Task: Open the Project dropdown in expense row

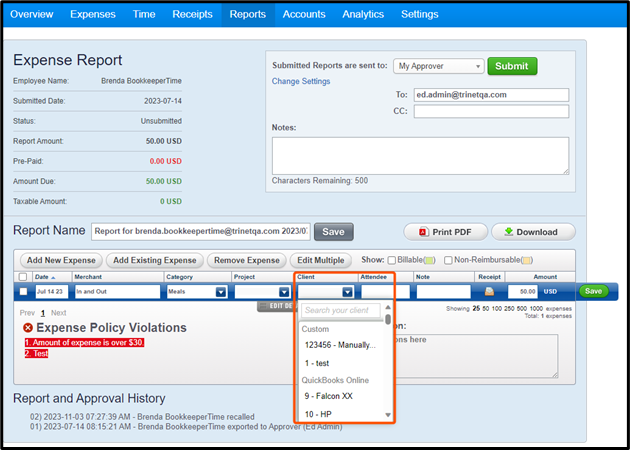Action: click(x=283, y=292)
